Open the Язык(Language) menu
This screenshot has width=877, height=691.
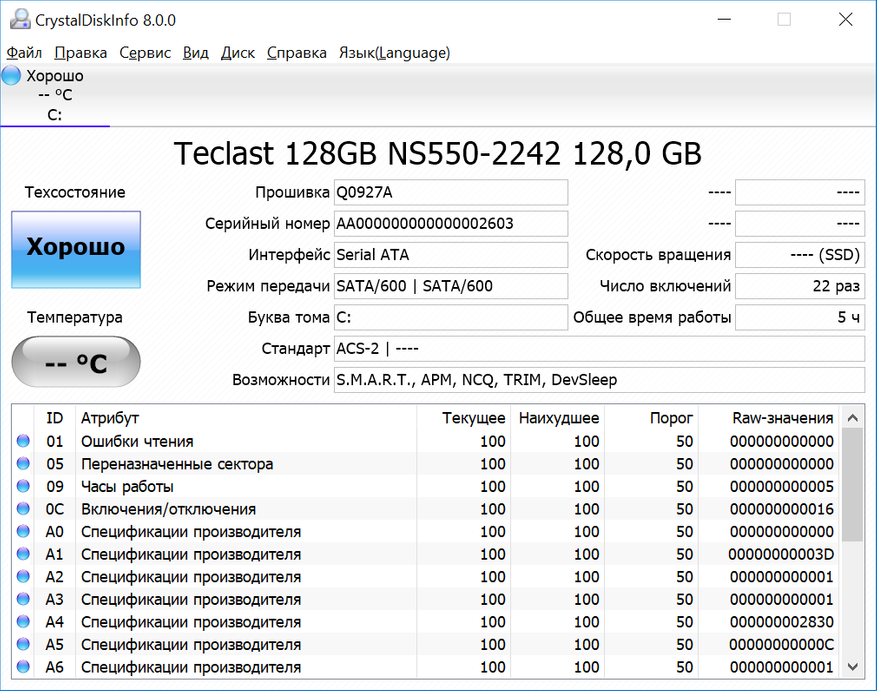point(394,53)
